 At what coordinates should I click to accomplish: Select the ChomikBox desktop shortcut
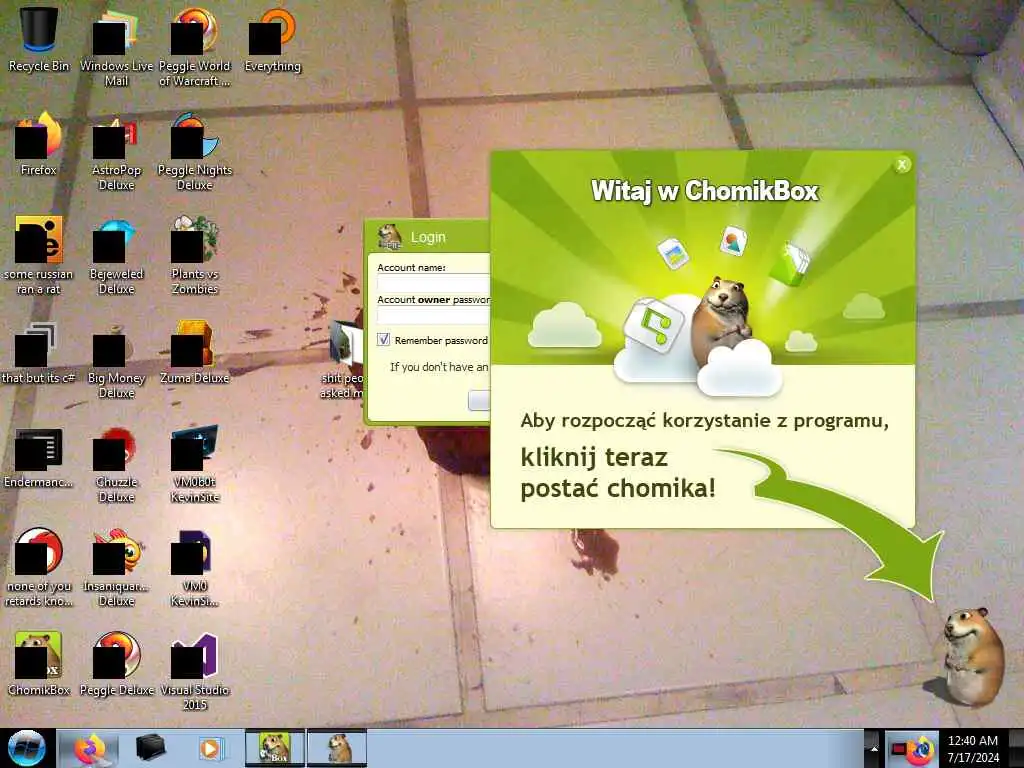pos(39,663)
